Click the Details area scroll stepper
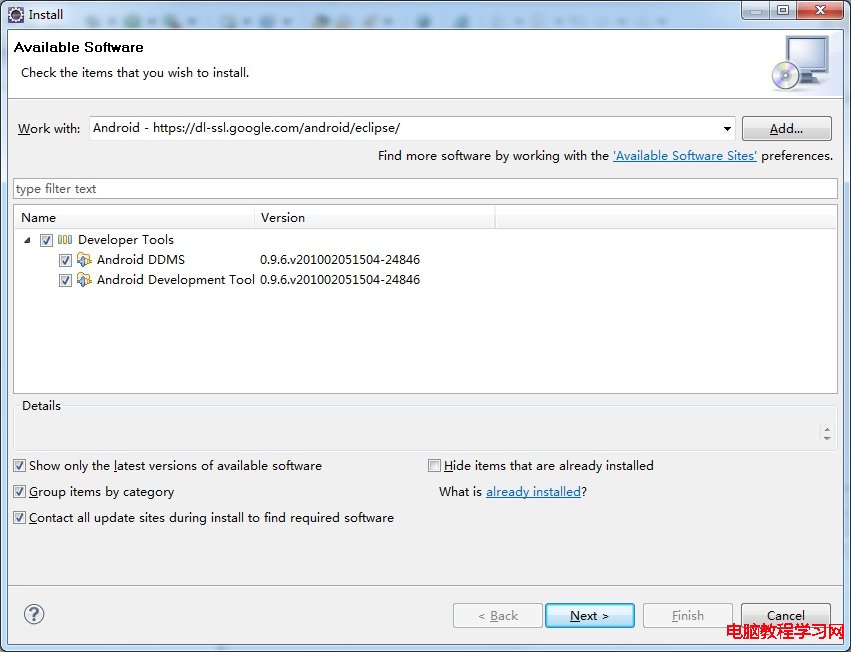 click(x=827, y=433)
